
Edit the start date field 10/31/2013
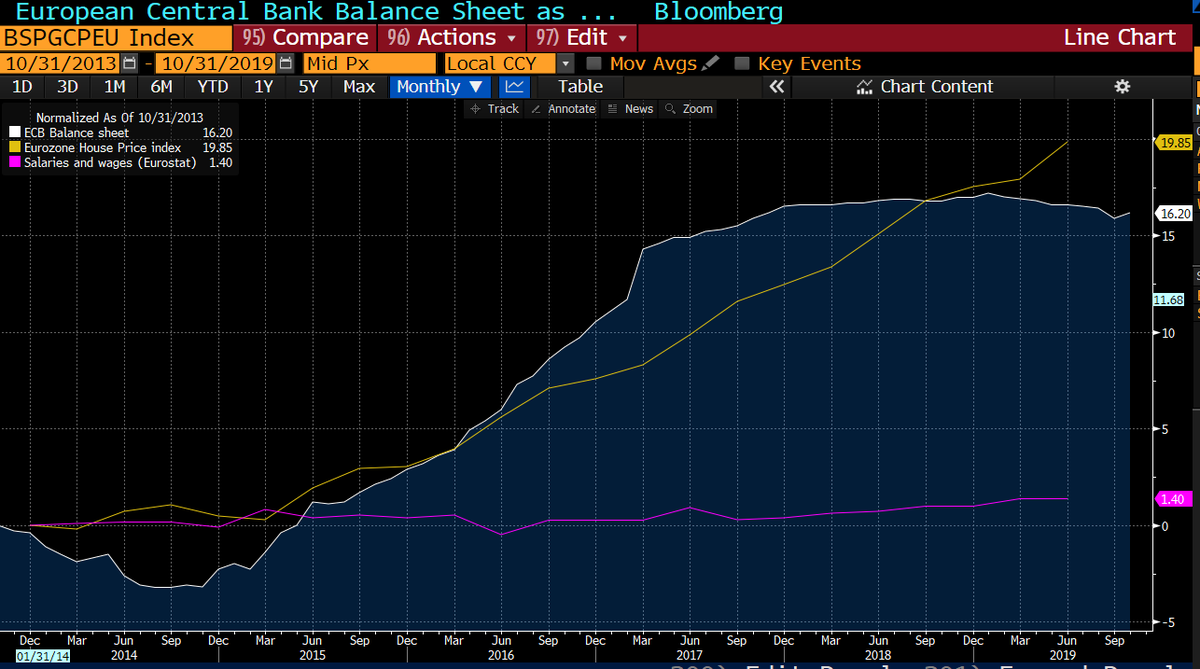61,63
